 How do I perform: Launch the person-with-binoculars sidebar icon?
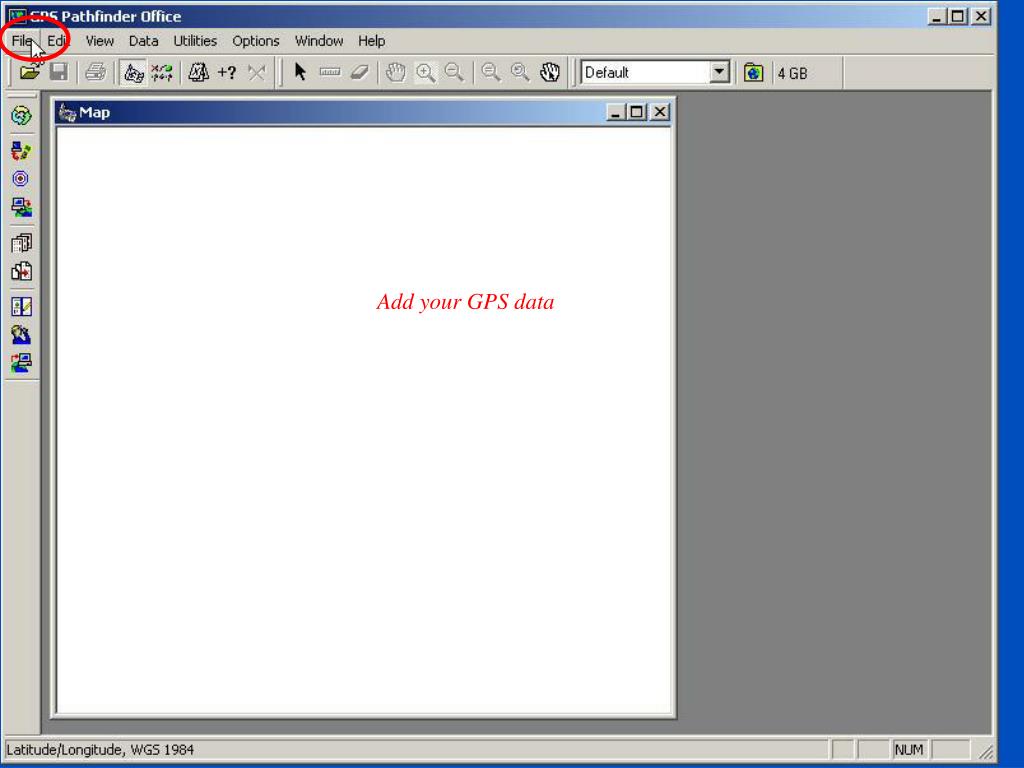click(21, 334)
